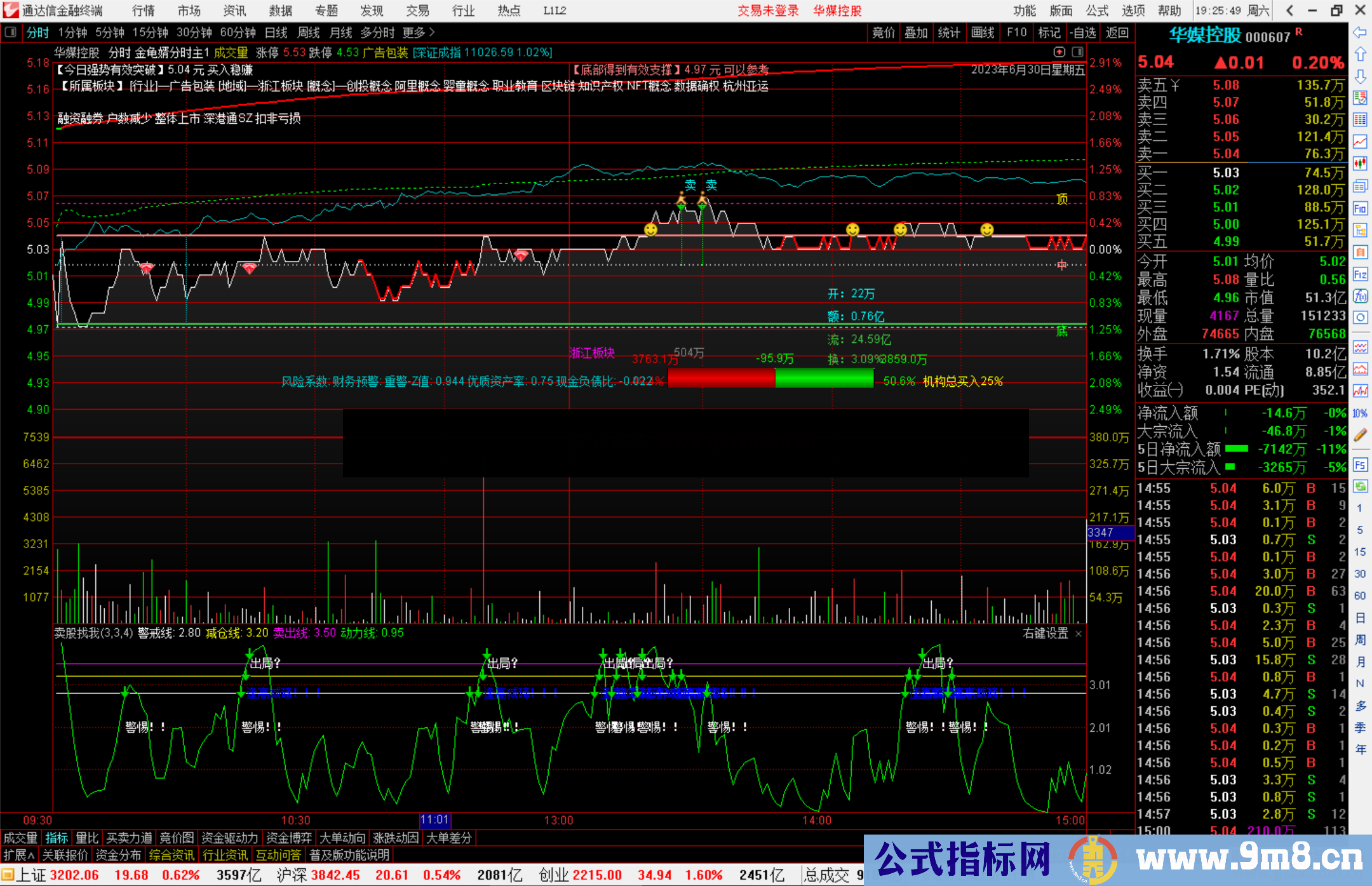Click the FS icon in right sidebar
This screenshot has height=886, width=1372.
[x=1360, y=465]
